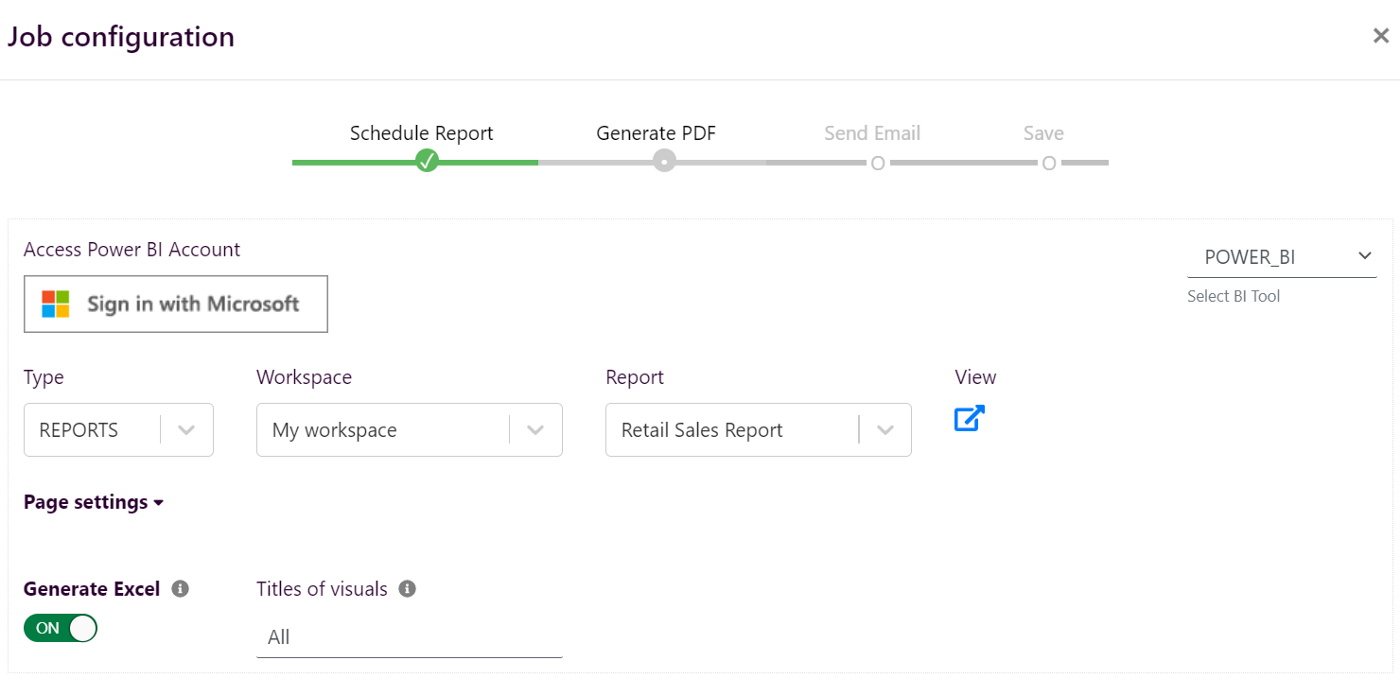This screenshot has width=1400, height=695.
Task: Click the green checkmark step marker
Action: click(427, 161)
